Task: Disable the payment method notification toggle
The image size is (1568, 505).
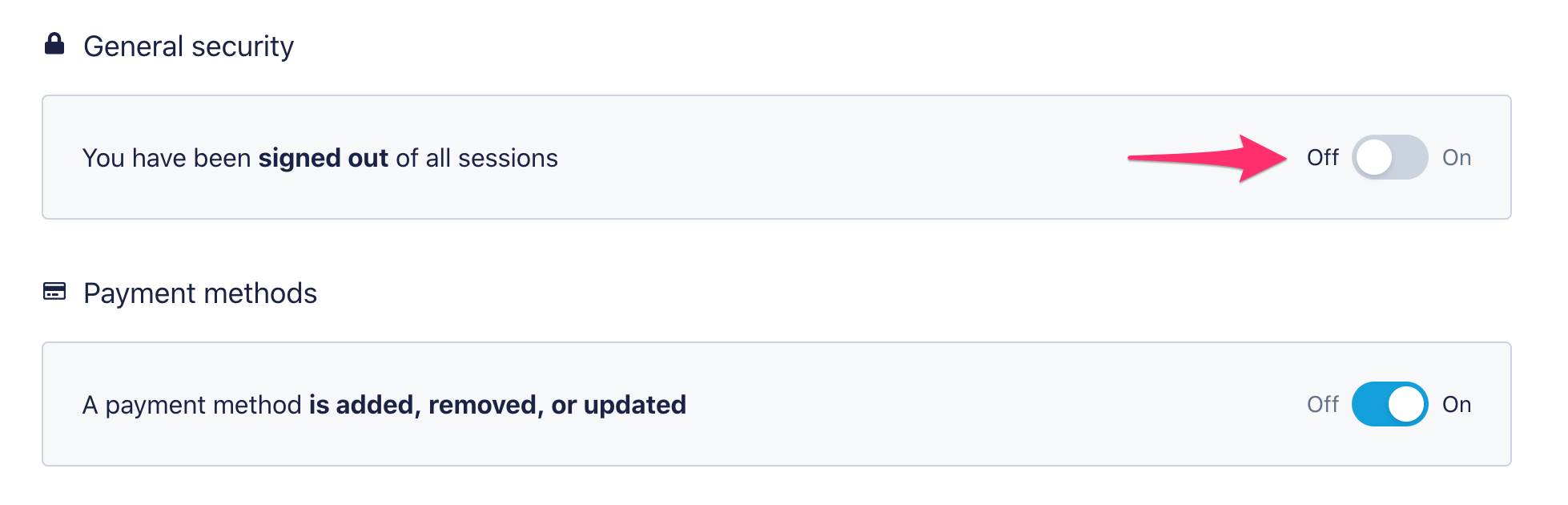Action: pos(1389,404)
